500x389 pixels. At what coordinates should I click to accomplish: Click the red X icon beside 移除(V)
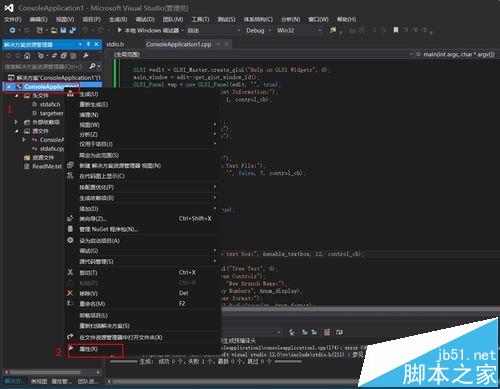point(70,293)
